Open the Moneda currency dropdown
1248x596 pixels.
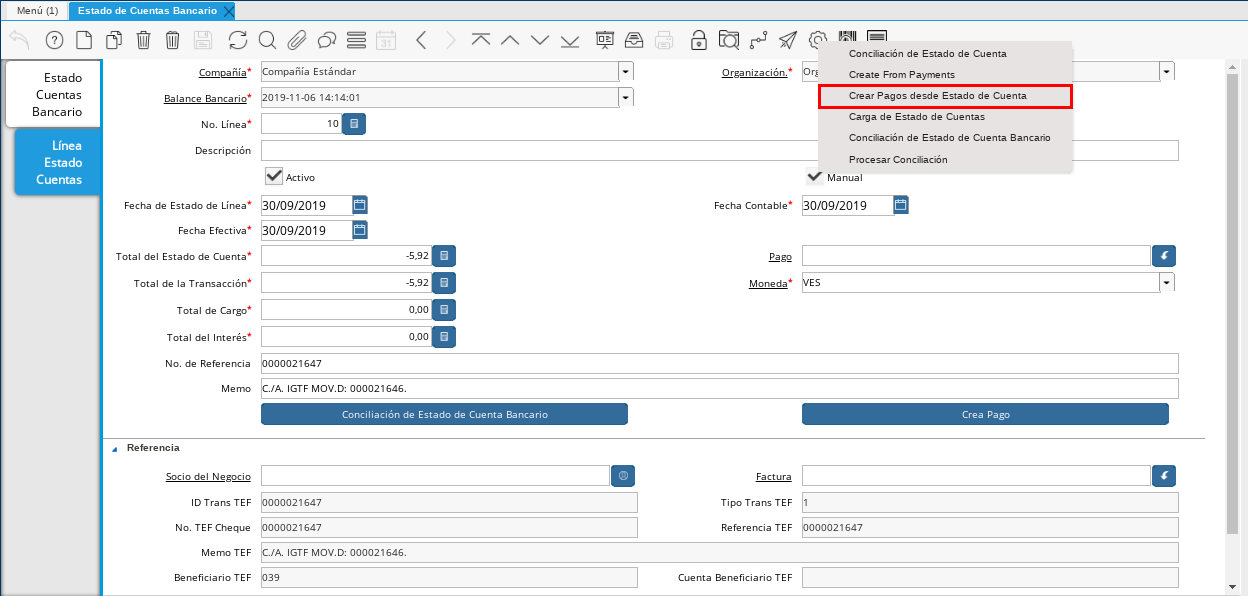(1166, 283)
